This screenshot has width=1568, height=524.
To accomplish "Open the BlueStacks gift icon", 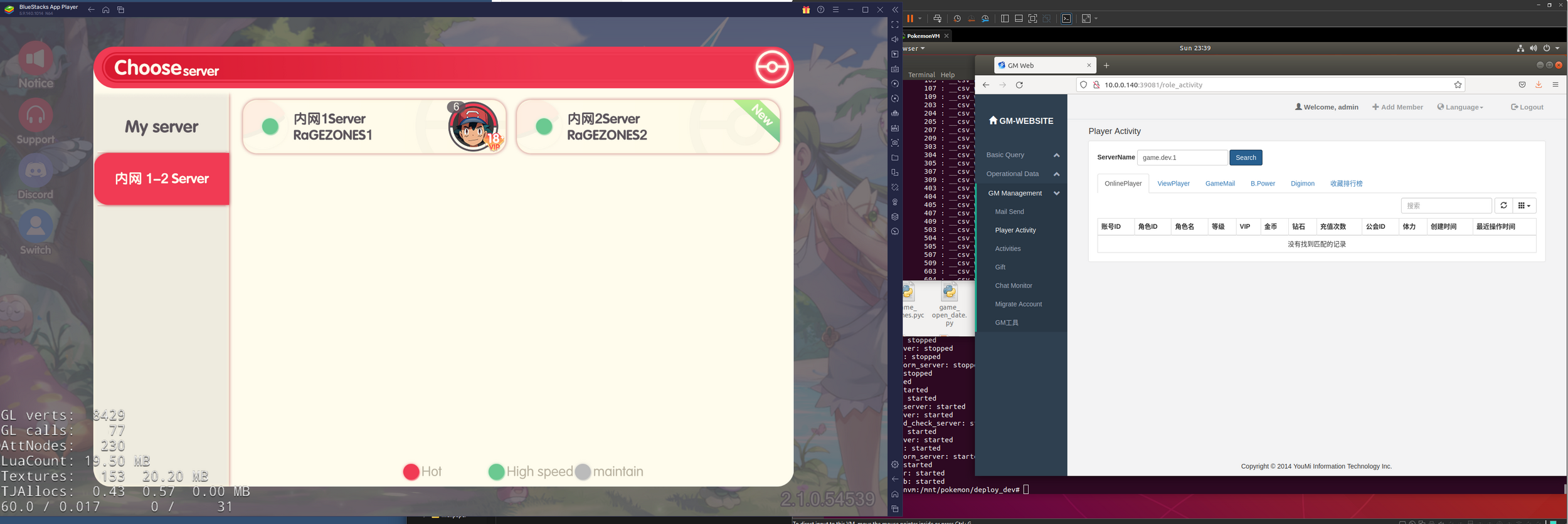I will pos(806,9).
